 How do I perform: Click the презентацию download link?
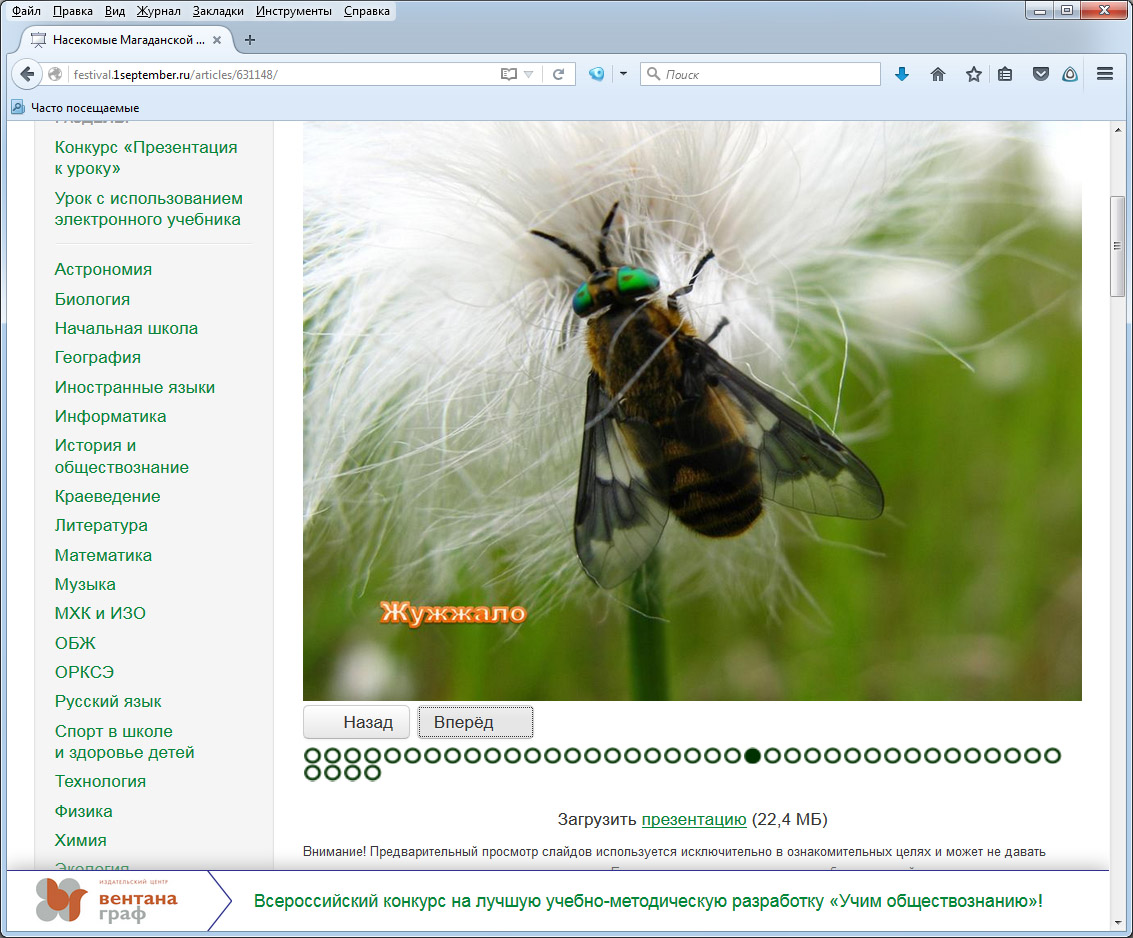[x=693, y=820]
